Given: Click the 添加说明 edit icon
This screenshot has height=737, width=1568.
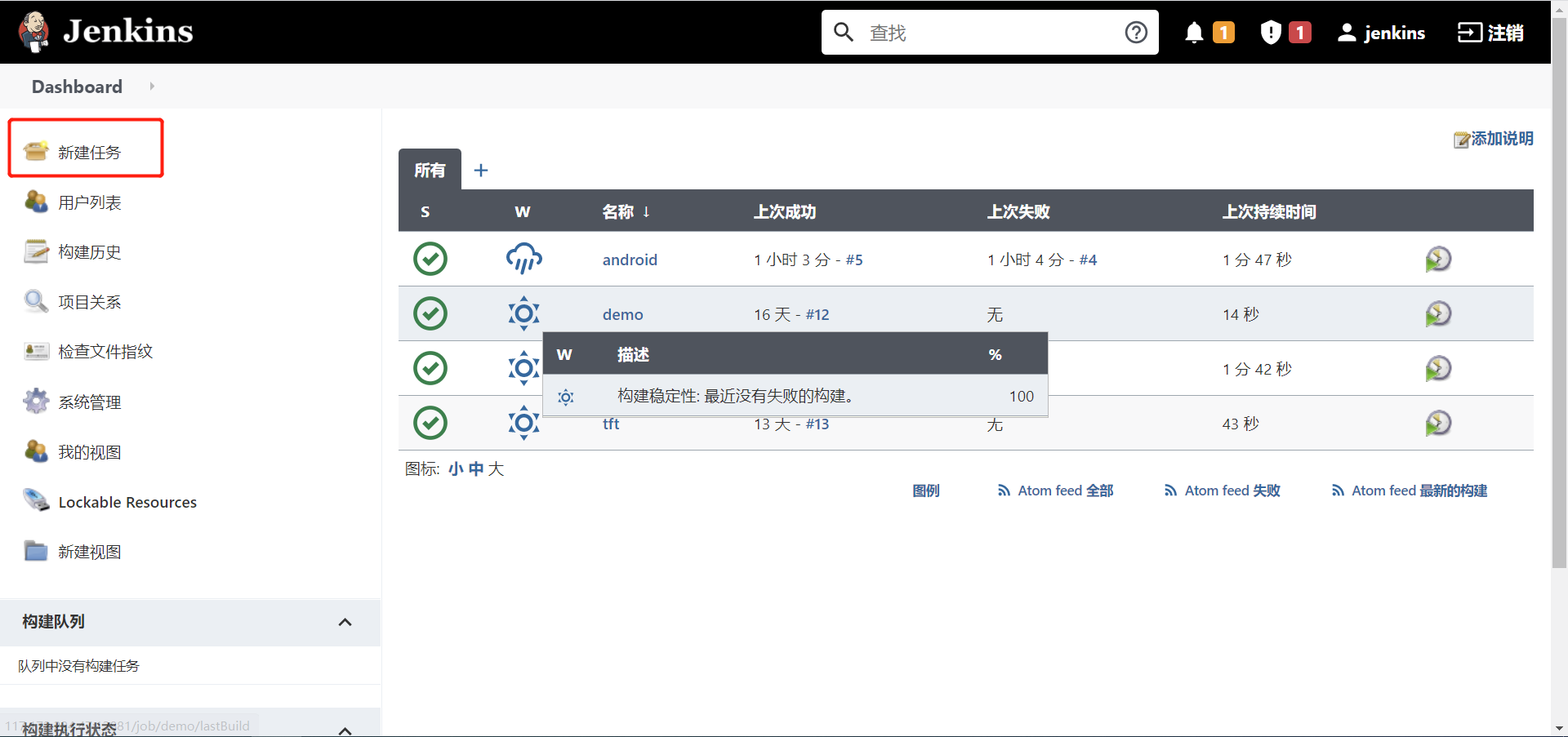Looking at the screenshot, I should [x=1461, y=140].
